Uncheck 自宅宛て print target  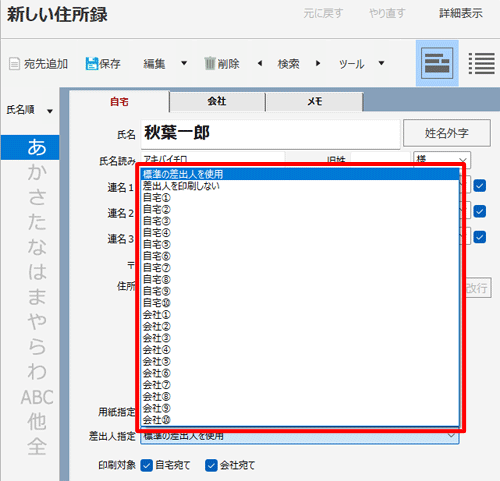point(147,465)
